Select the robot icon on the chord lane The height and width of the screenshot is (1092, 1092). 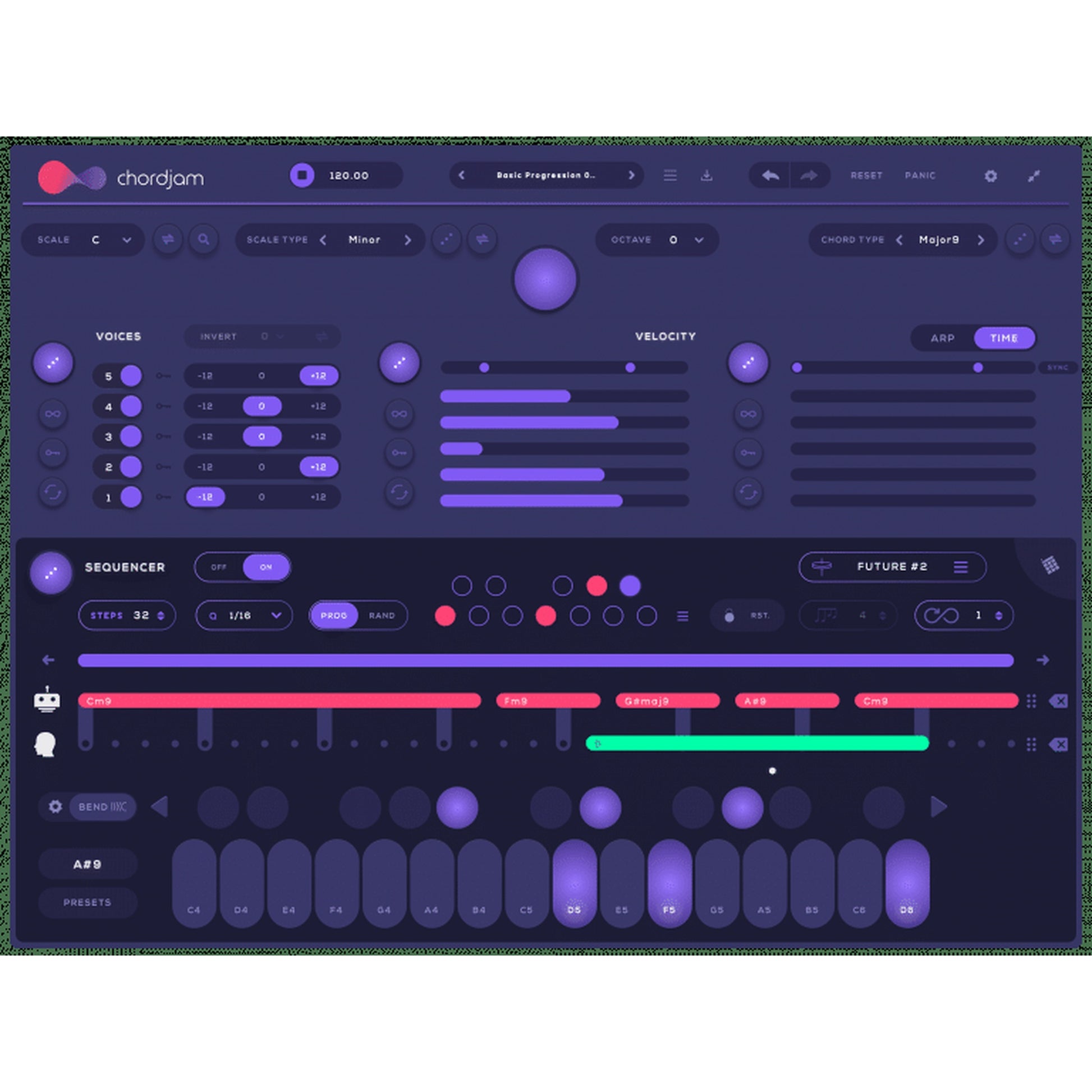[48, 701]
